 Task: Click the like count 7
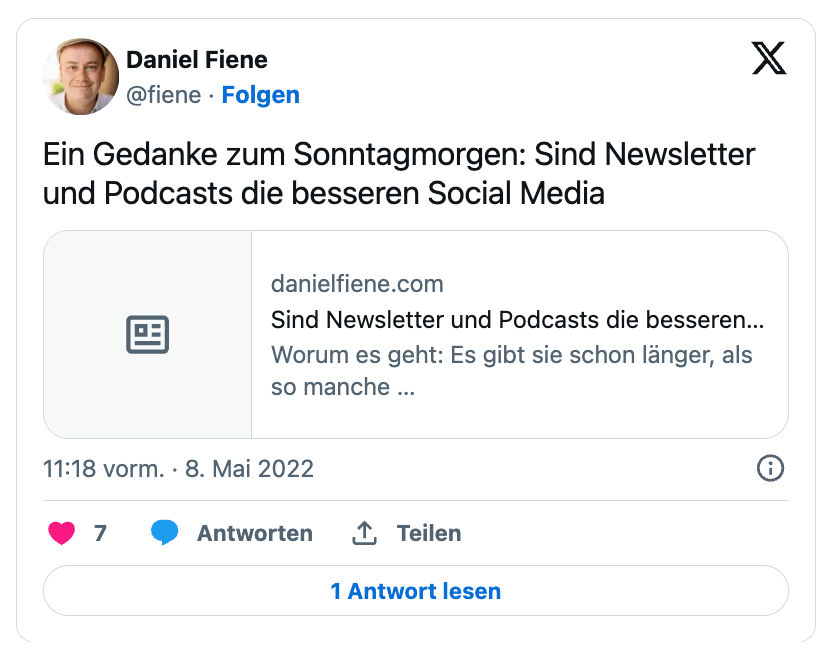[100, 533]
